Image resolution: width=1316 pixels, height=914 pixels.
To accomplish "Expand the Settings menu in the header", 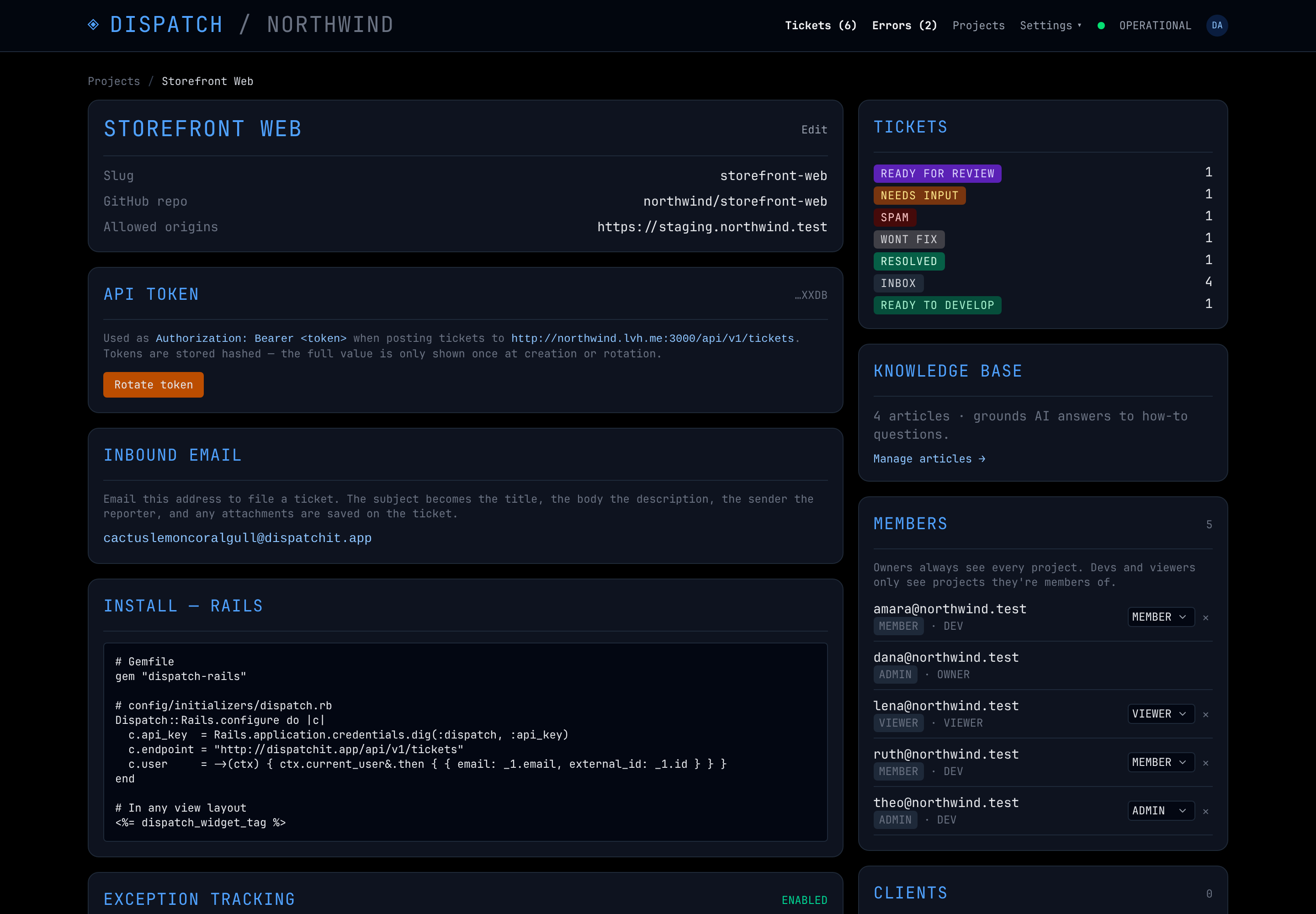I will [1050, 25].
